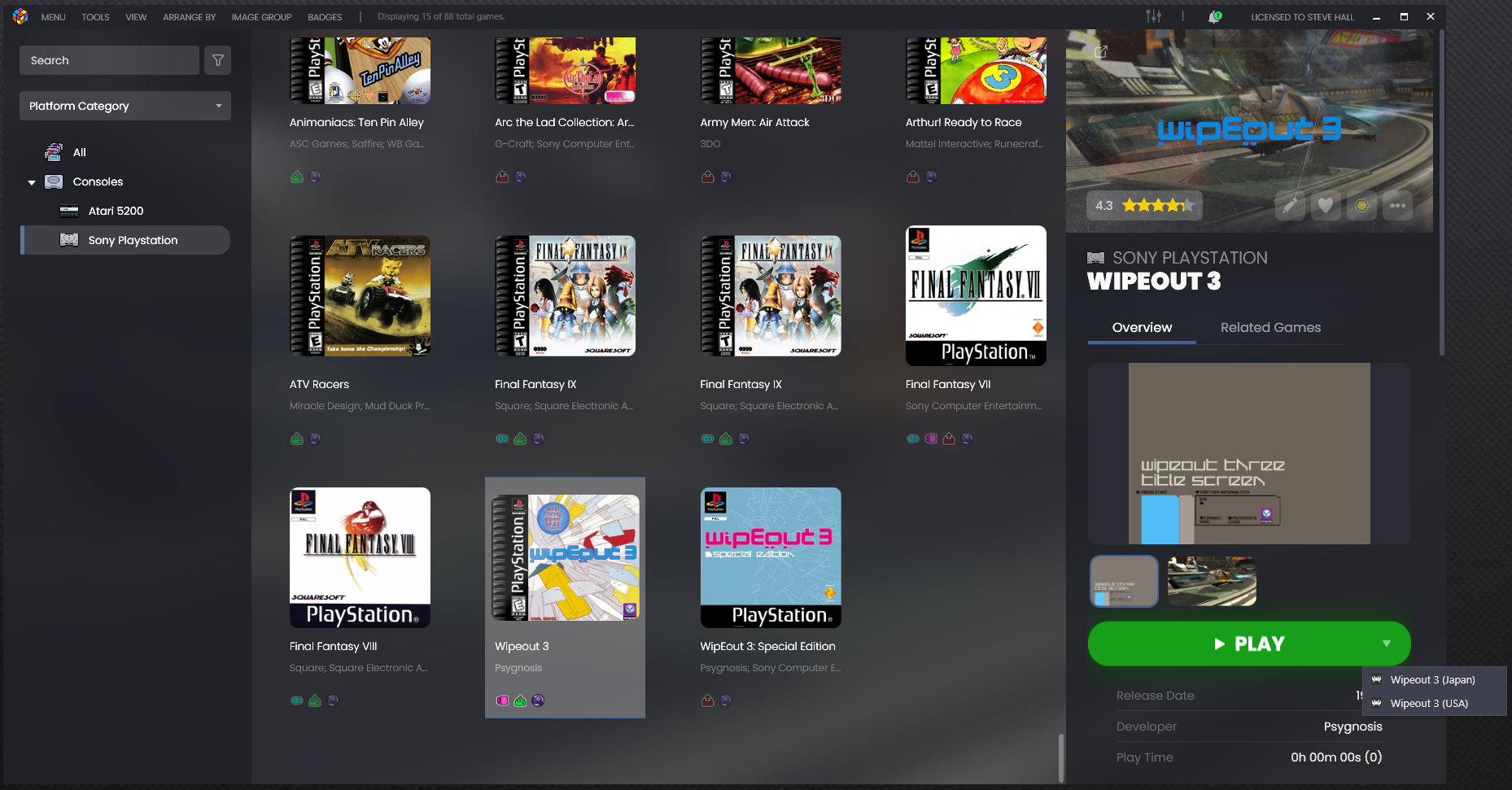Select the Final Fantasy VII cover
Viewport: 1512px width, 790px height.
(x=976, y=295)
